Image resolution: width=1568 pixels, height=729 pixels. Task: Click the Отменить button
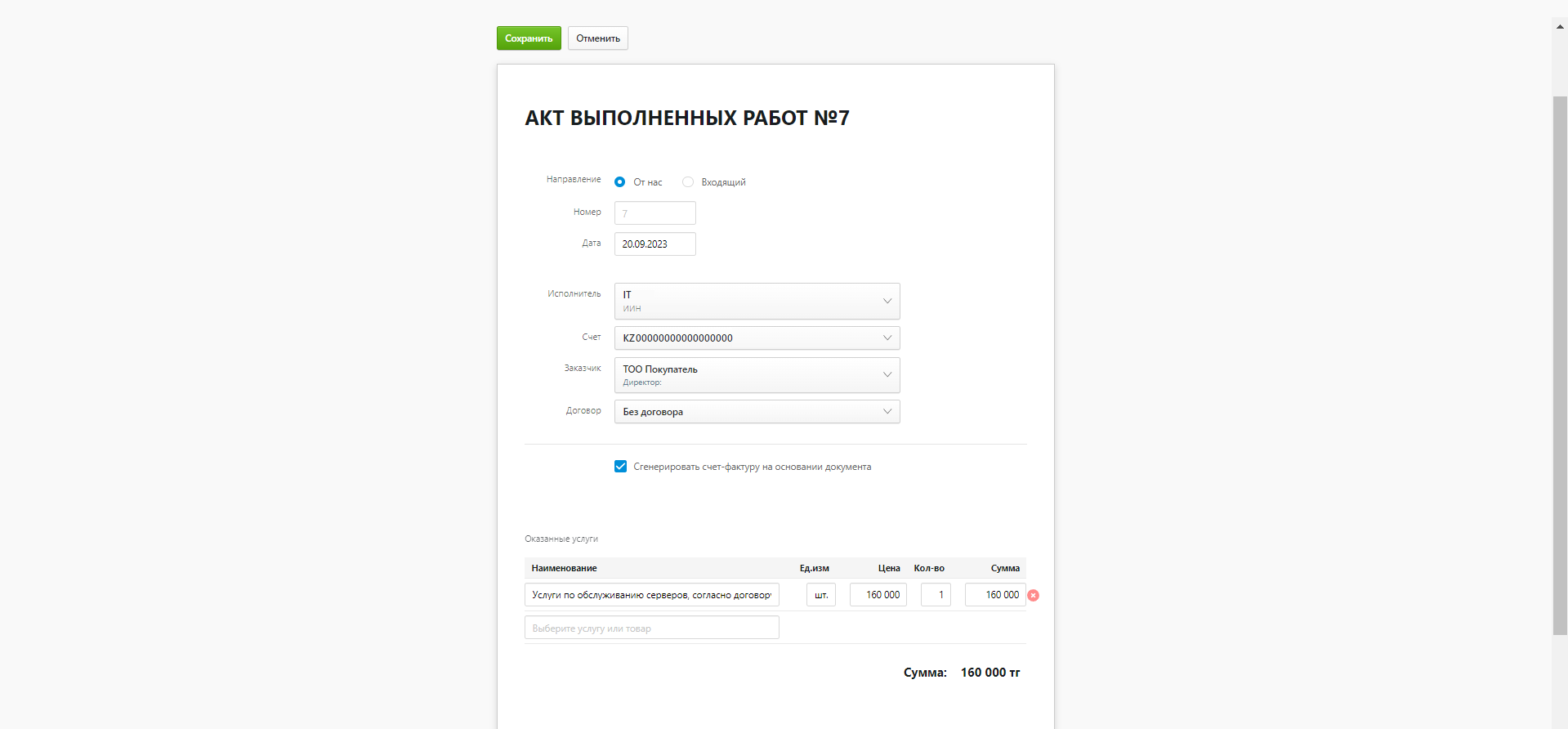pyautogui.click(x=598, y=38)
